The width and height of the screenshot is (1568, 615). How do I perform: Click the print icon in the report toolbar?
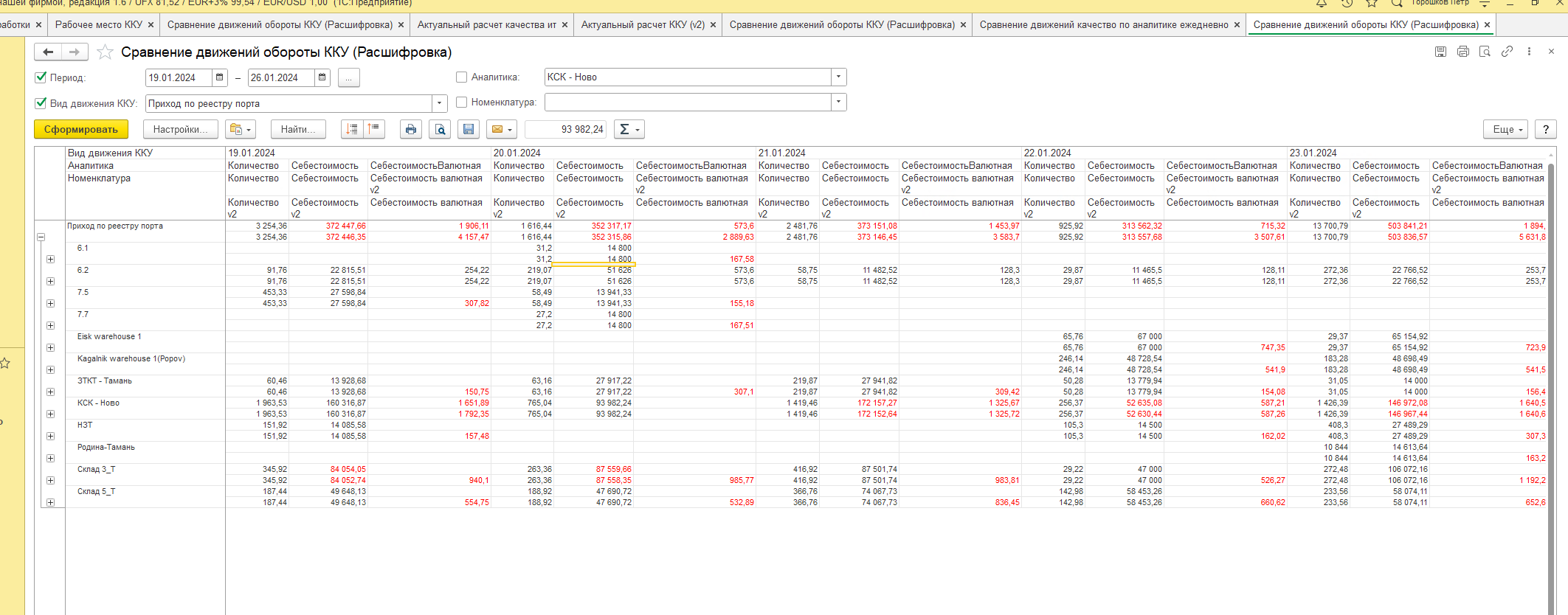tap(411, 130)
